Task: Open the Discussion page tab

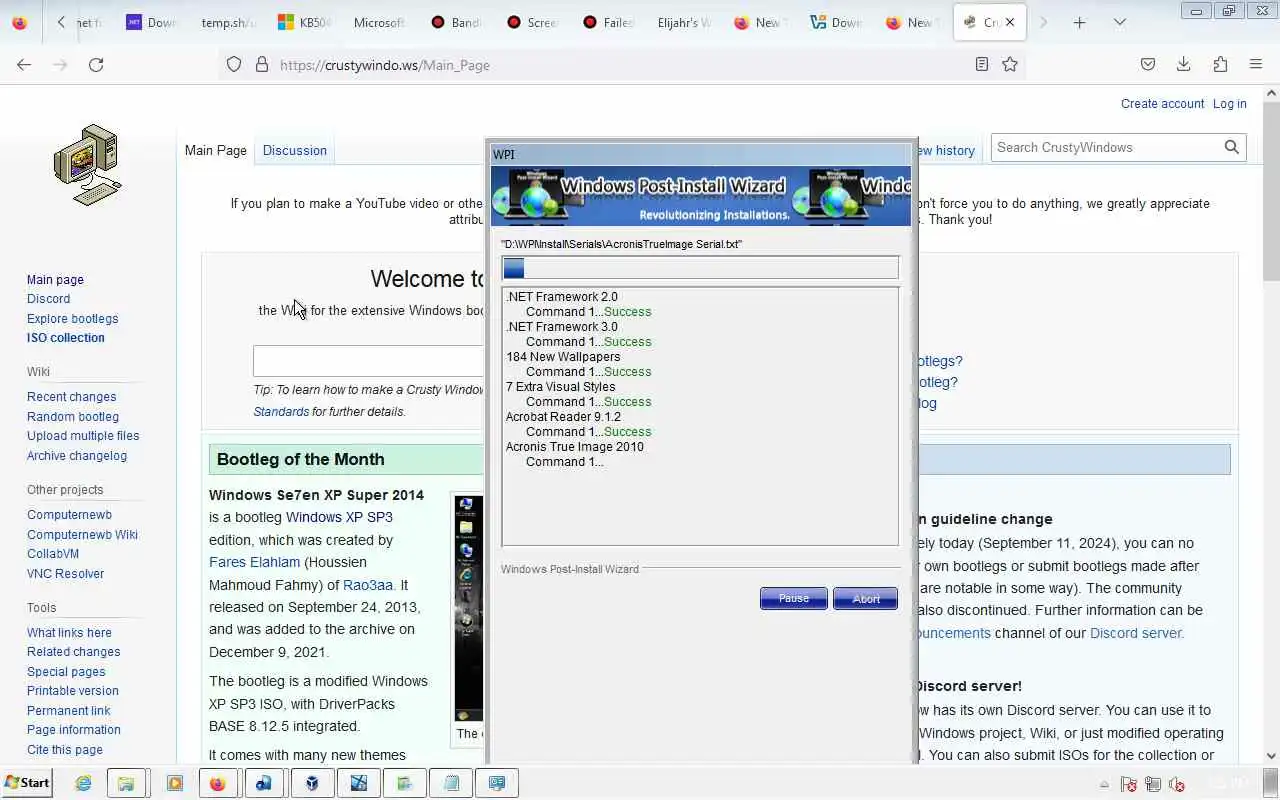Action: pos(294,150)
